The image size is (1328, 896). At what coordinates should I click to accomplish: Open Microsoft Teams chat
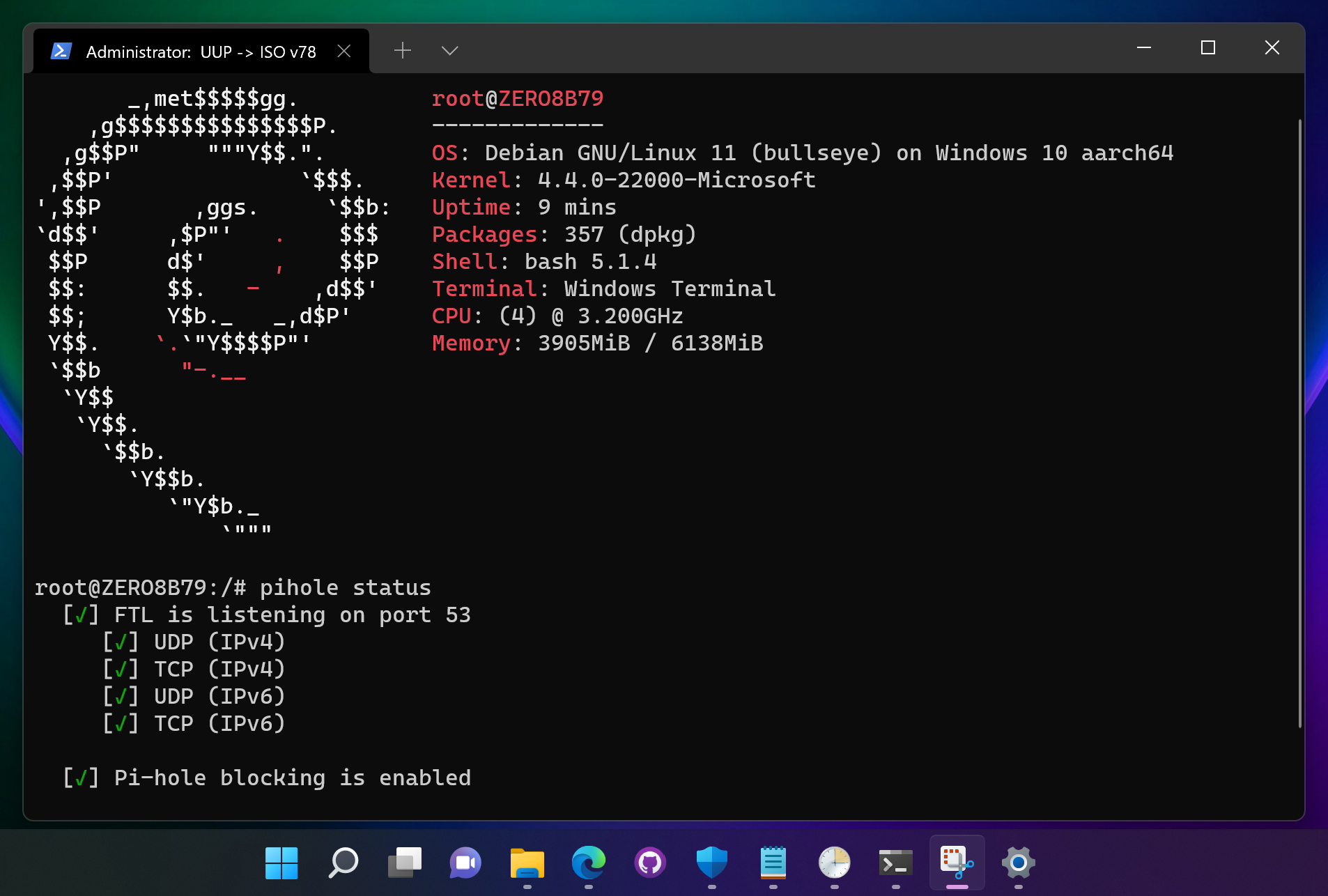tap(465, 864)
